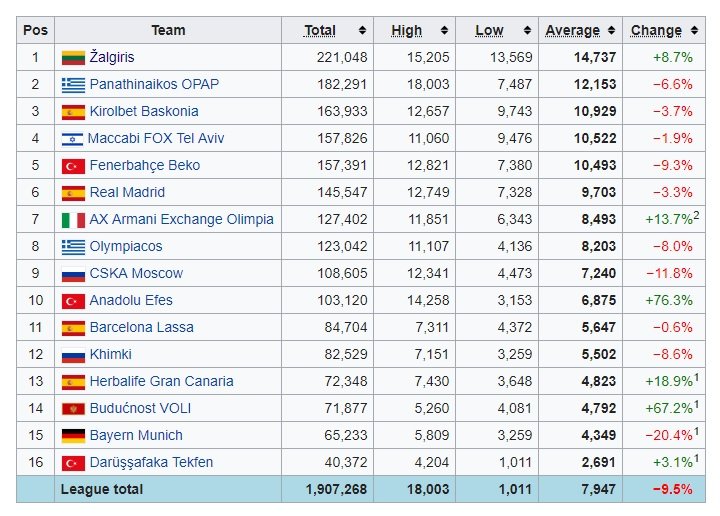Click the Team column header

click(x=168, y=30)
